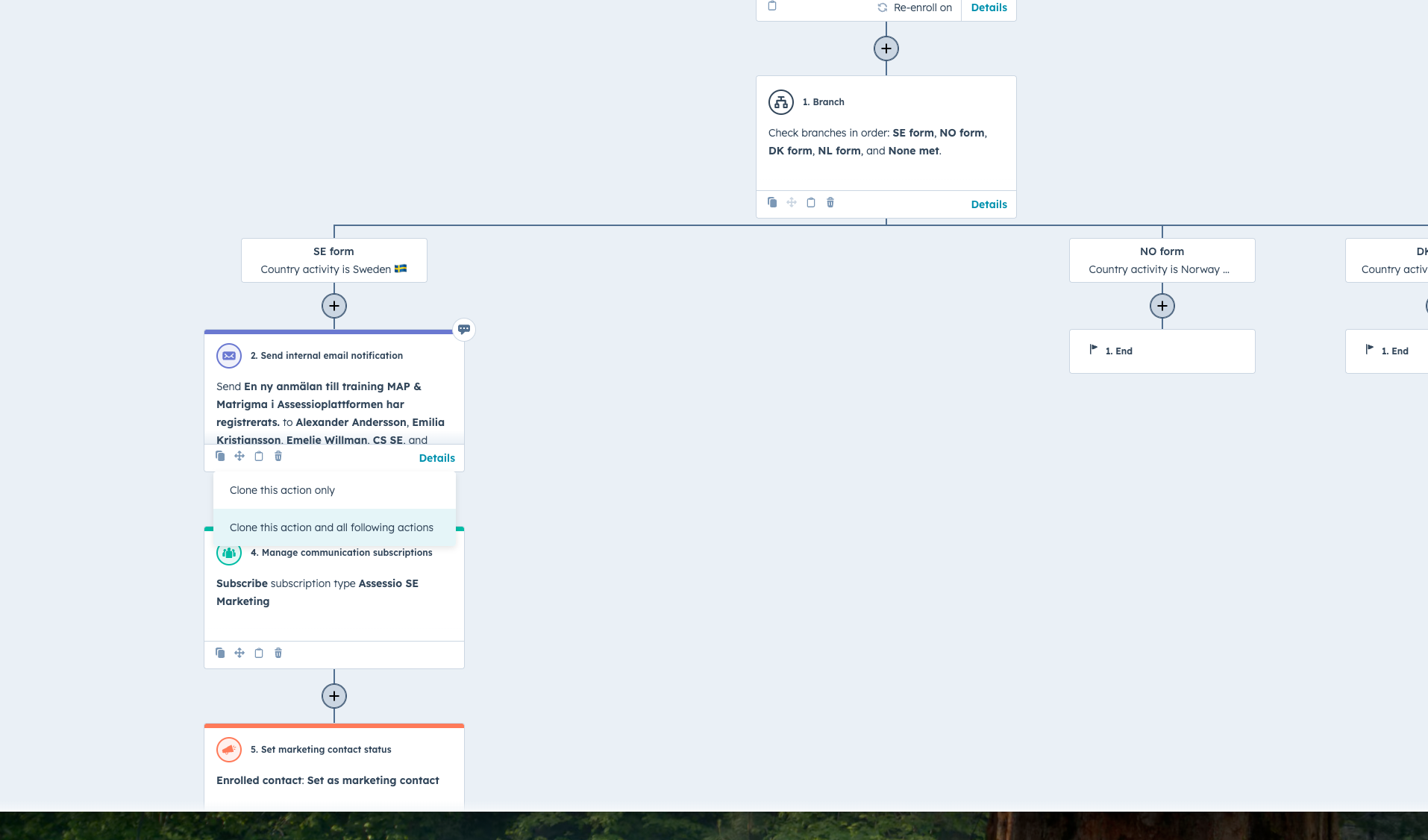The image size is (1428, 840).
Task: Click the move icon on the Send internal email card
Action: (x=239, y=456)
